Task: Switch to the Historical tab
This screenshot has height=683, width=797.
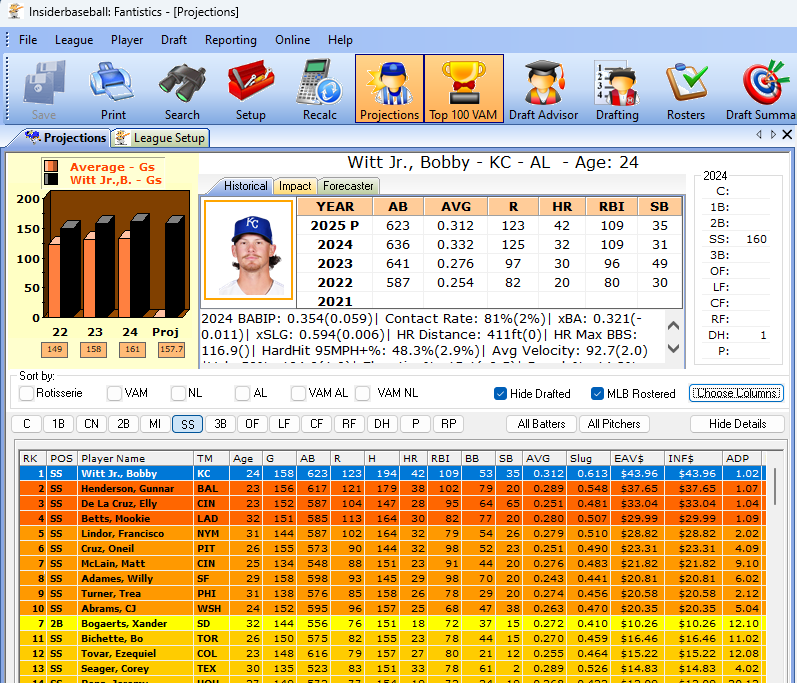Action: (x=244, y=186)
